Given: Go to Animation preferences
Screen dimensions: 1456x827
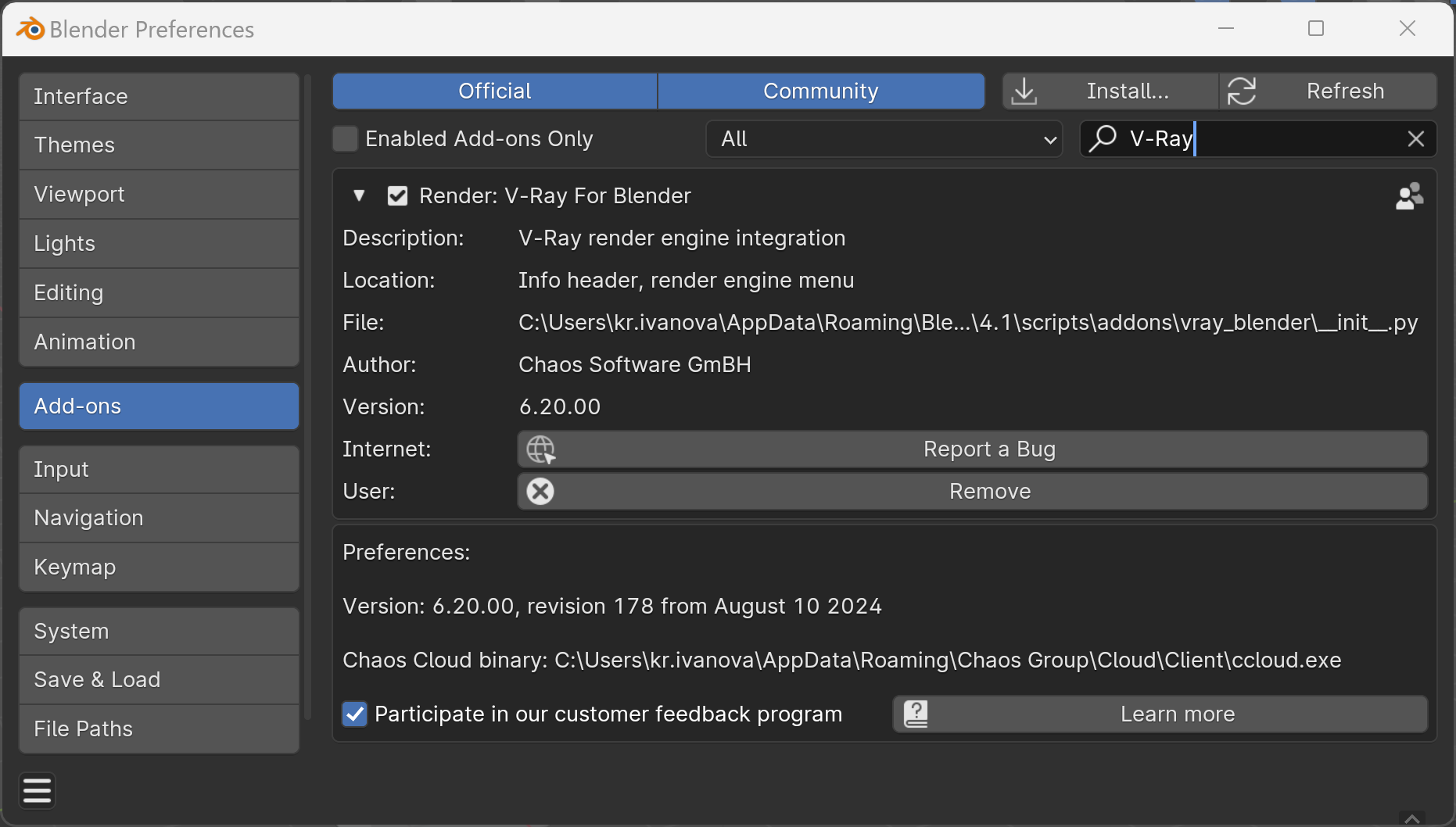Looking at the screenshot, I should click(x=160, y=342).
